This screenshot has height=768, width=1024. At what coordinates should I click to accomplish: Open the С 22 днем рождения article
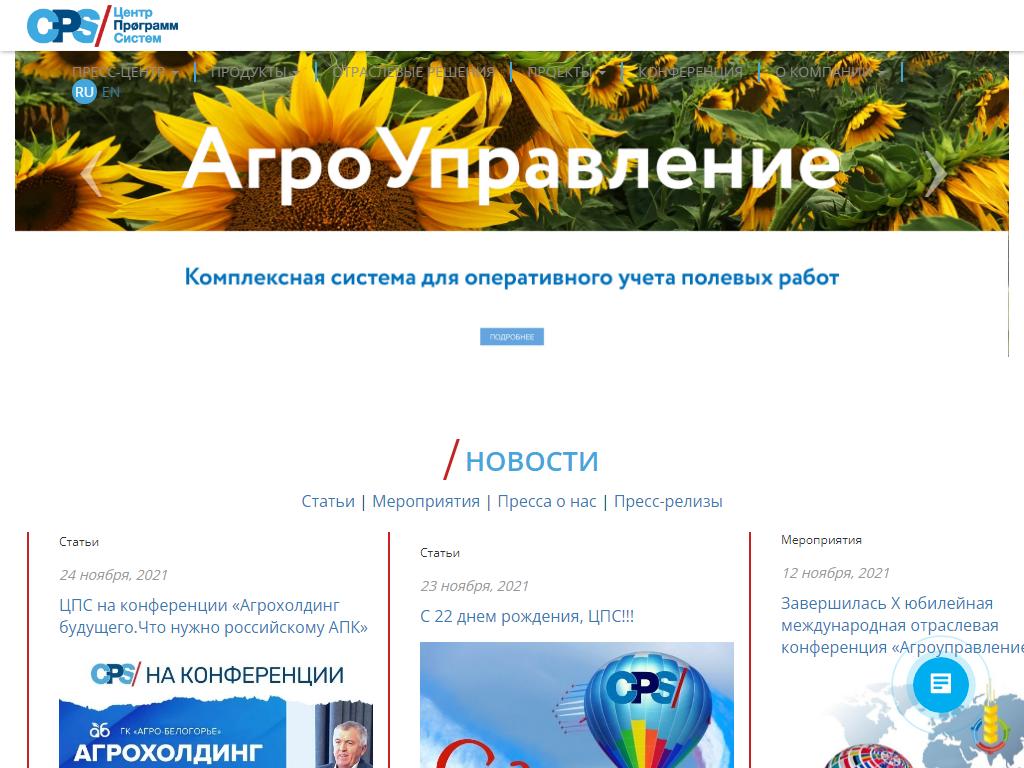[527, 616]
